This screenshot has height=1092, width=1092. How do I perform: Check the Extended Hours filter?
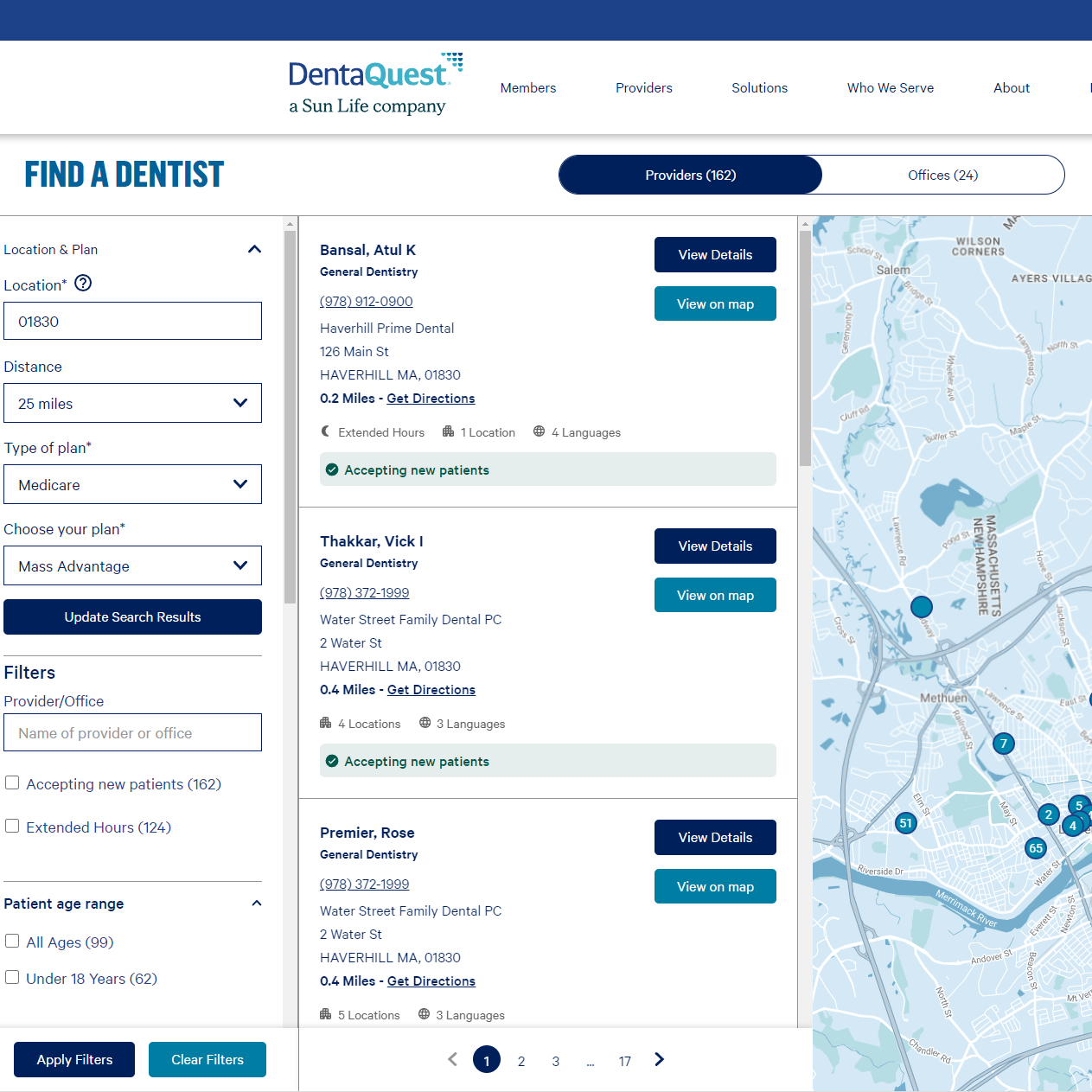[13, 827]
